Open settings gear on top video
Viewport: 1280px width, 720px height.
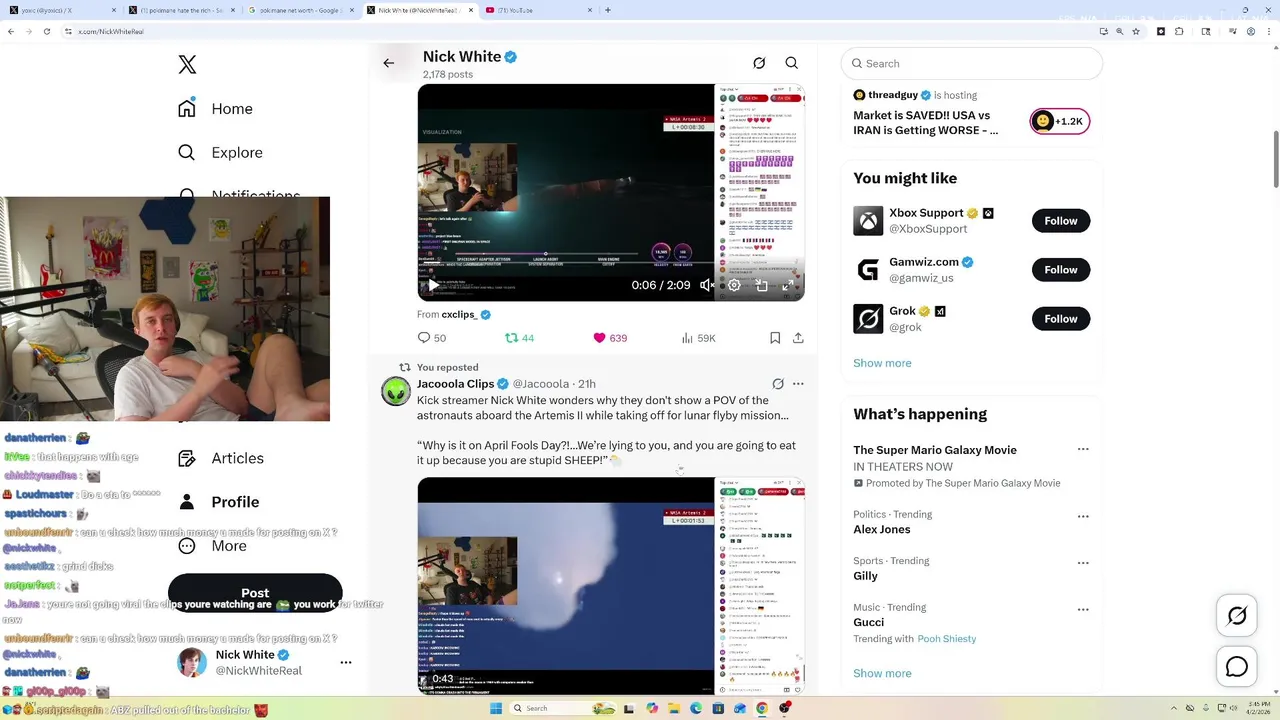tap(734, 285)
